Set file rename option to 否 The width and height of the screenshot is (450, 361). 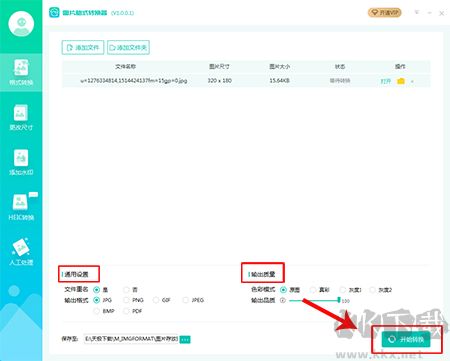pyautogui.click(x=131, y=290)
